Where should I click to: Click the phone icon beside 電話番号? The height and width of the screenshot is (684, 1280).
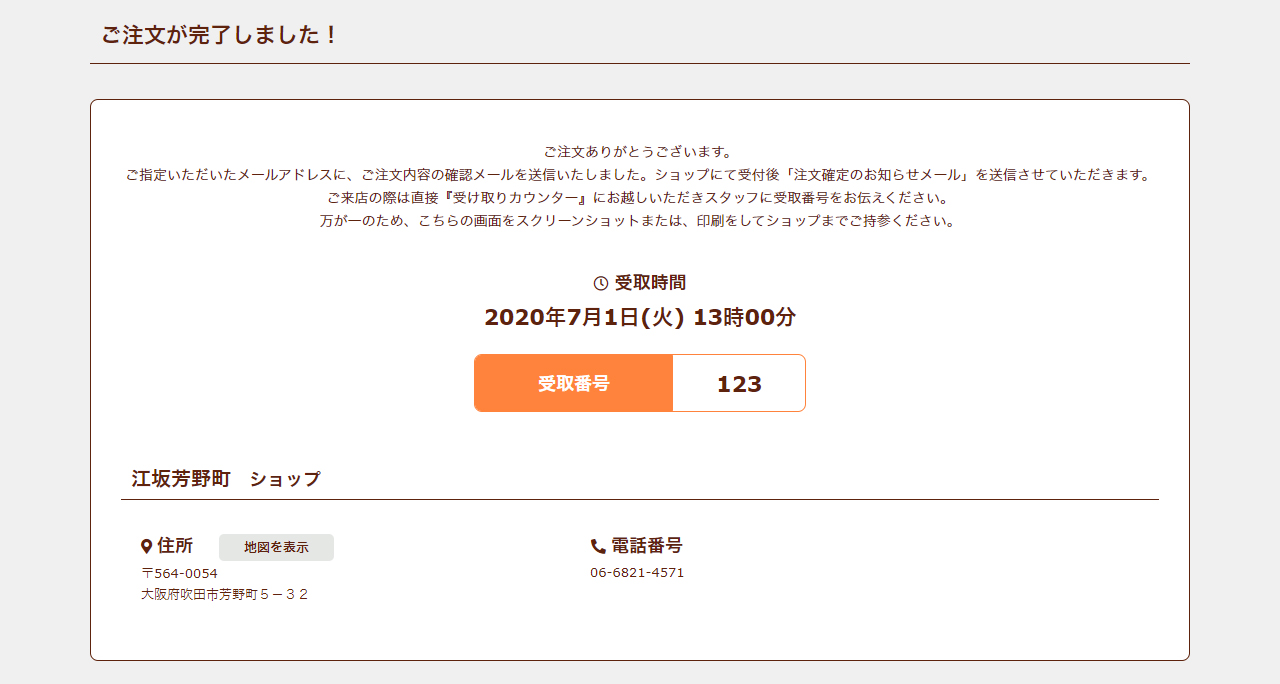pyautogui.click(x=598, y=546)
